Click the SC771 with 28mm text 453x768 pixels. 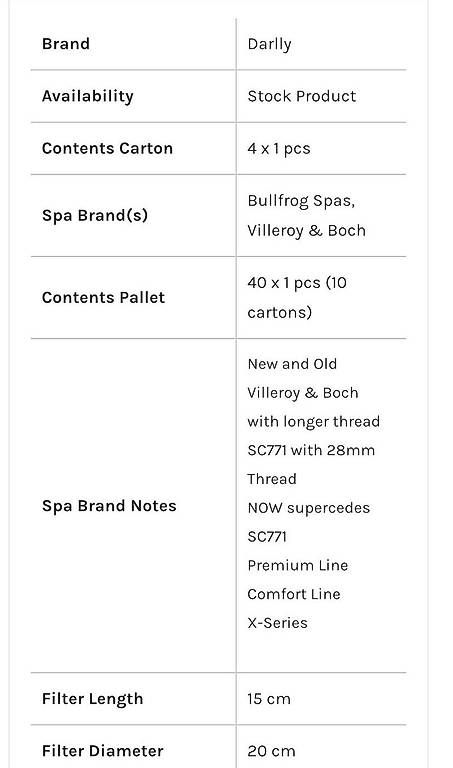pos(311,450)
